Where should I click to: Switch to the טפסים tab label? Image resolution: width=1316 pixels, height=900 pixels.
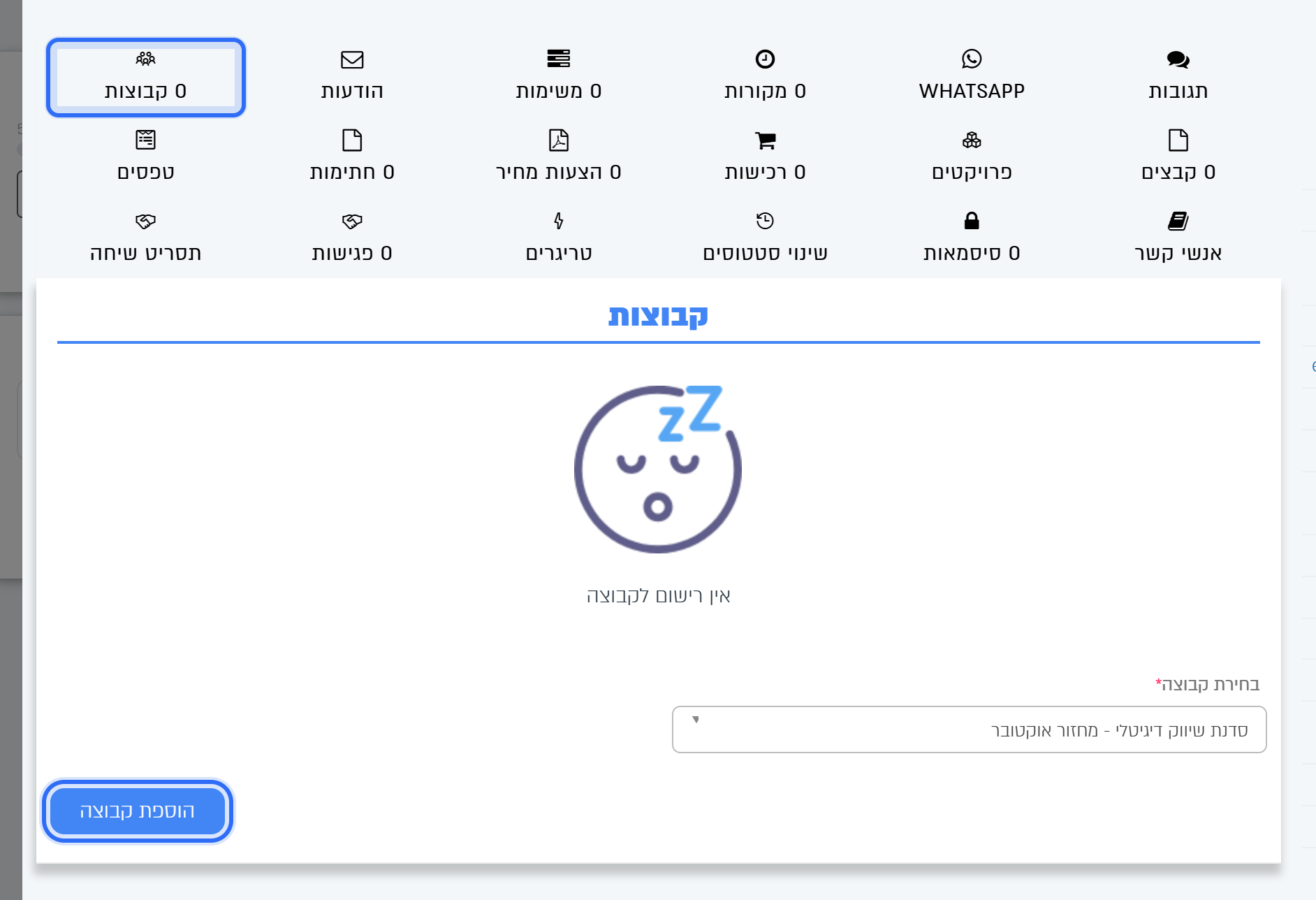[x=145, y=172]
